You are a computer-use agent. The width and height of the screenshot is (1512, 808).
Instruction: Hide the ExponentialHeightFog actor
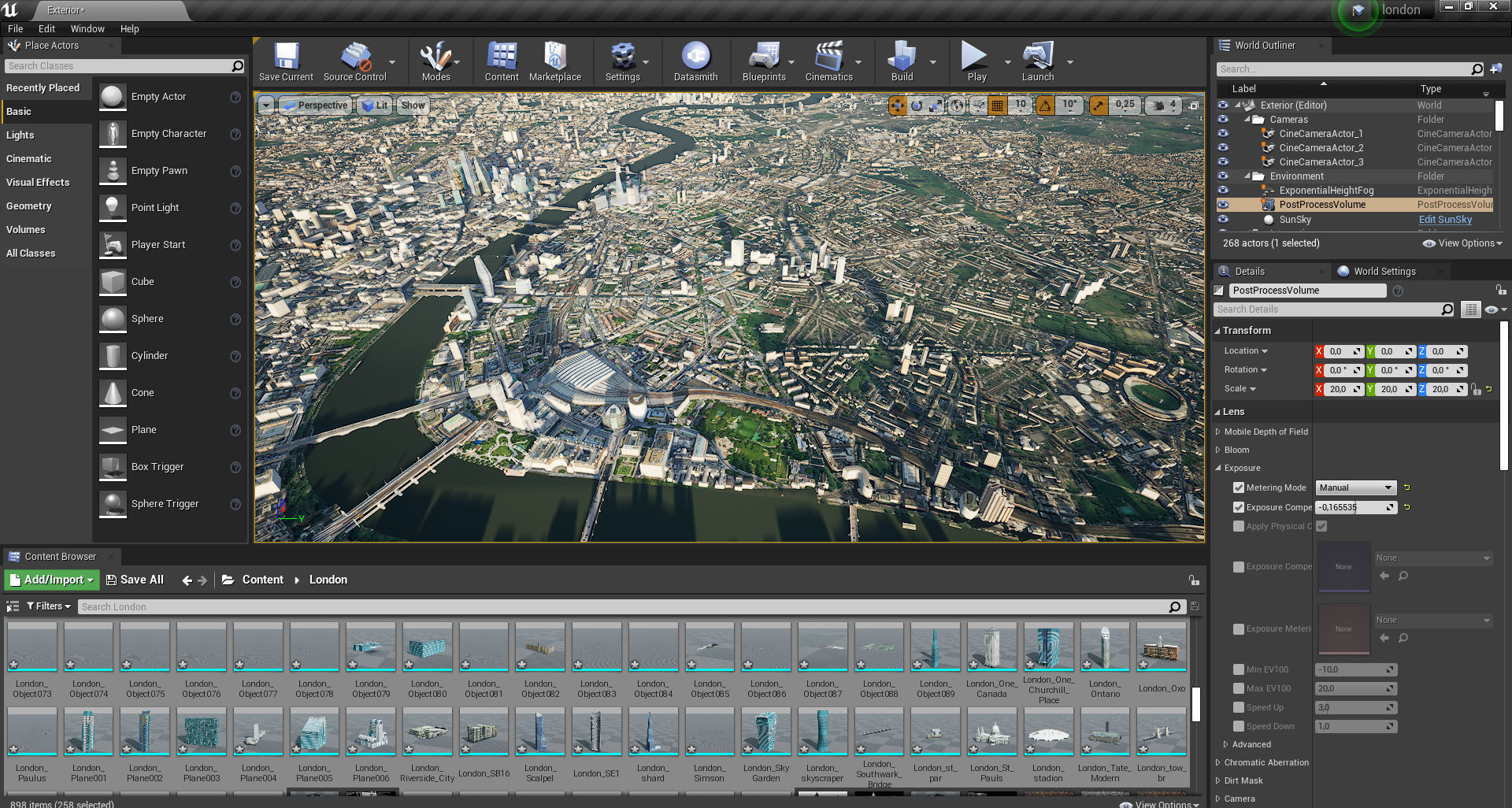tap(1223, 191)
